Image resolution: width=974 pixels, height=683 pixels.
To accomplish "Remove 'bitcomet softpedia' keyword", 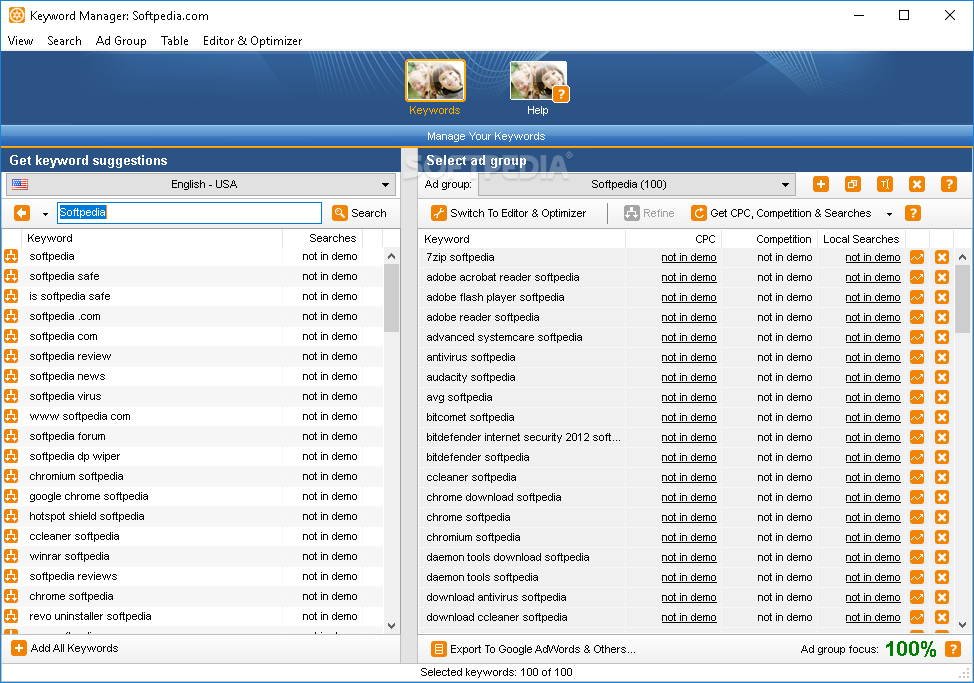I will coord(942,417).
